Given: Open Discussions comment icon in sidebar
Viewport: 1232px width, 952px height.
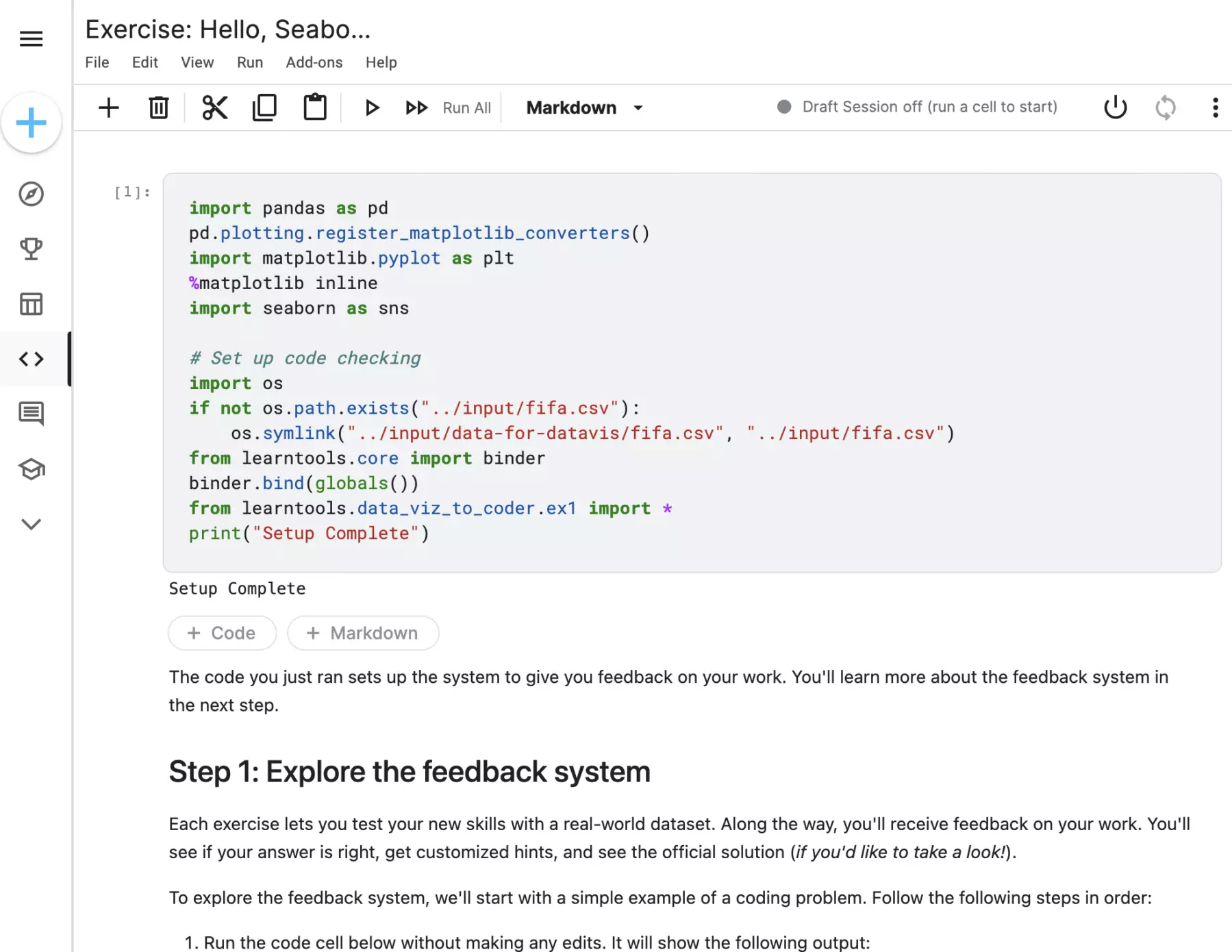Looking at the screenshot, I should coord(32,414).
